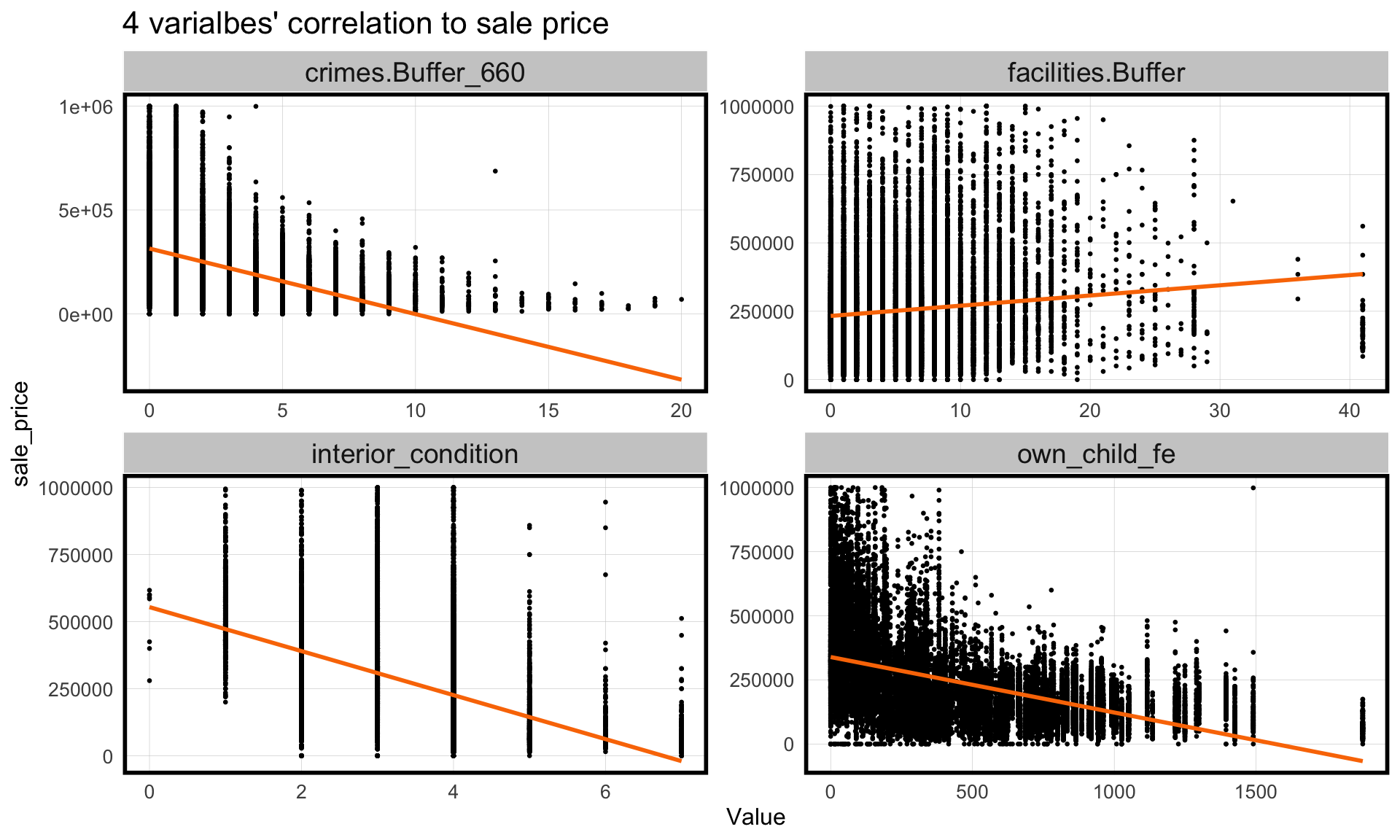1400x840 pixels.
Task: Click the 1500 x-axis tick of own_child_fe
Action: [x=1256, y=792]
